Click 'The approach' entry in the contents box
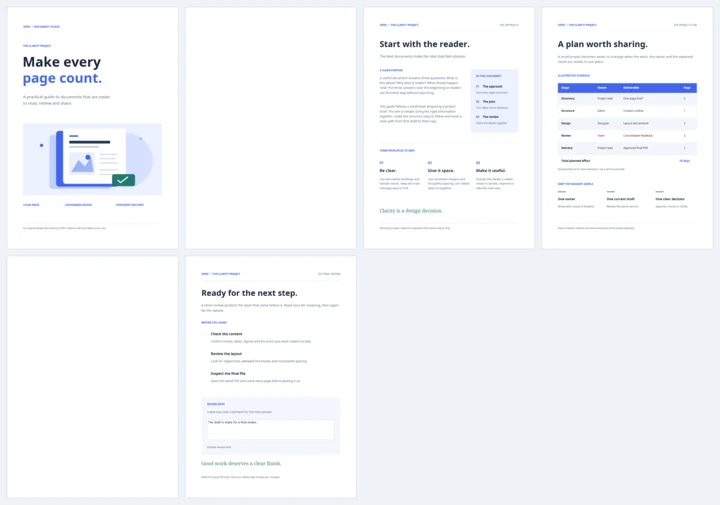This screenshot has width=720, height=505. [x=492, y=86]
